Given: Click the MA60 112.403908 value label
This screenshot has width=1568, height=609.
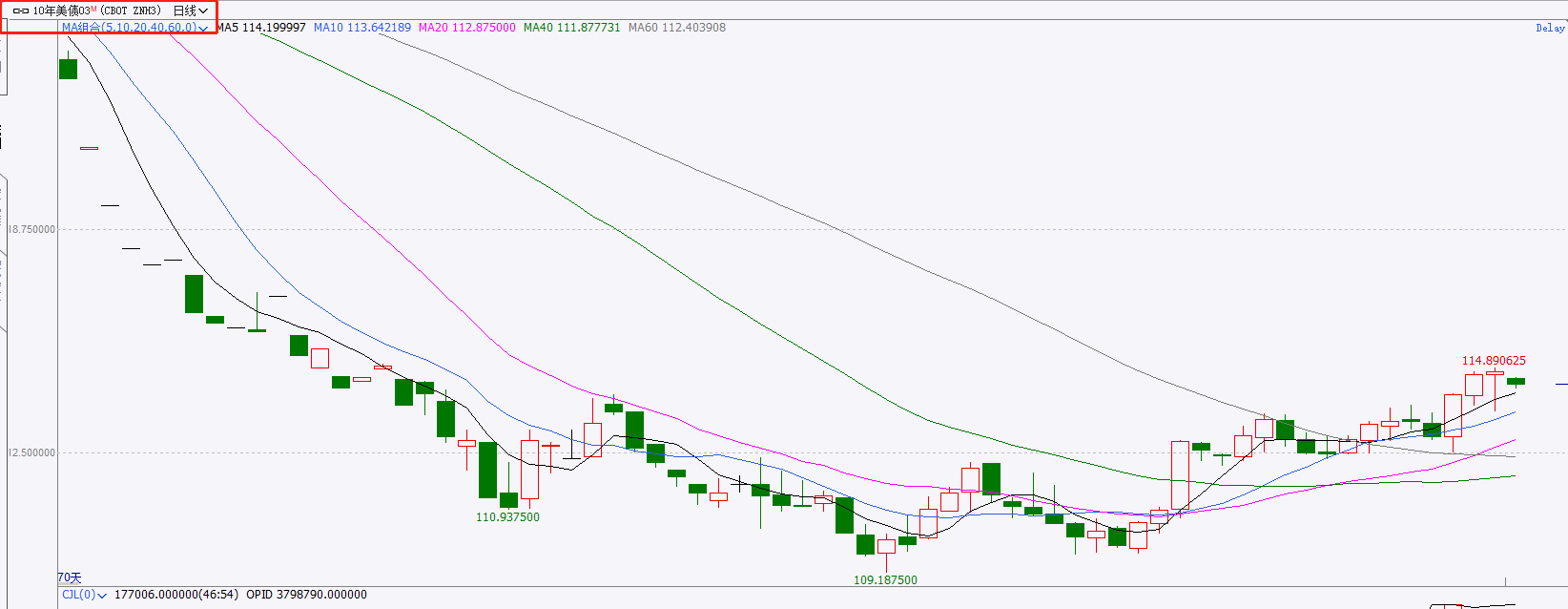Looking at the screenshot, I should 677,28.
